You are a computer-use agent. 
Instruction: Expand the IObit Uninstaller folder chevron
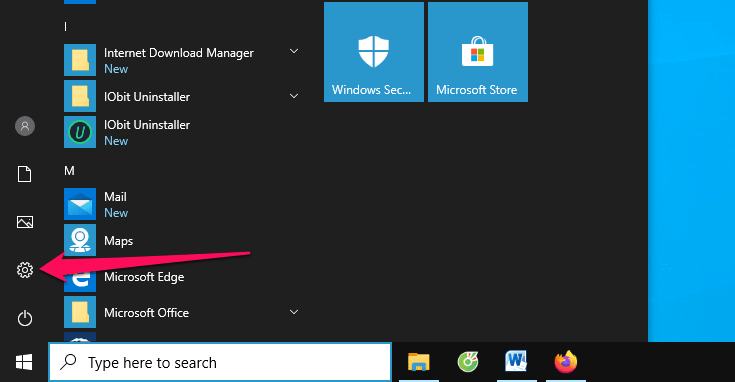point(294,96)
